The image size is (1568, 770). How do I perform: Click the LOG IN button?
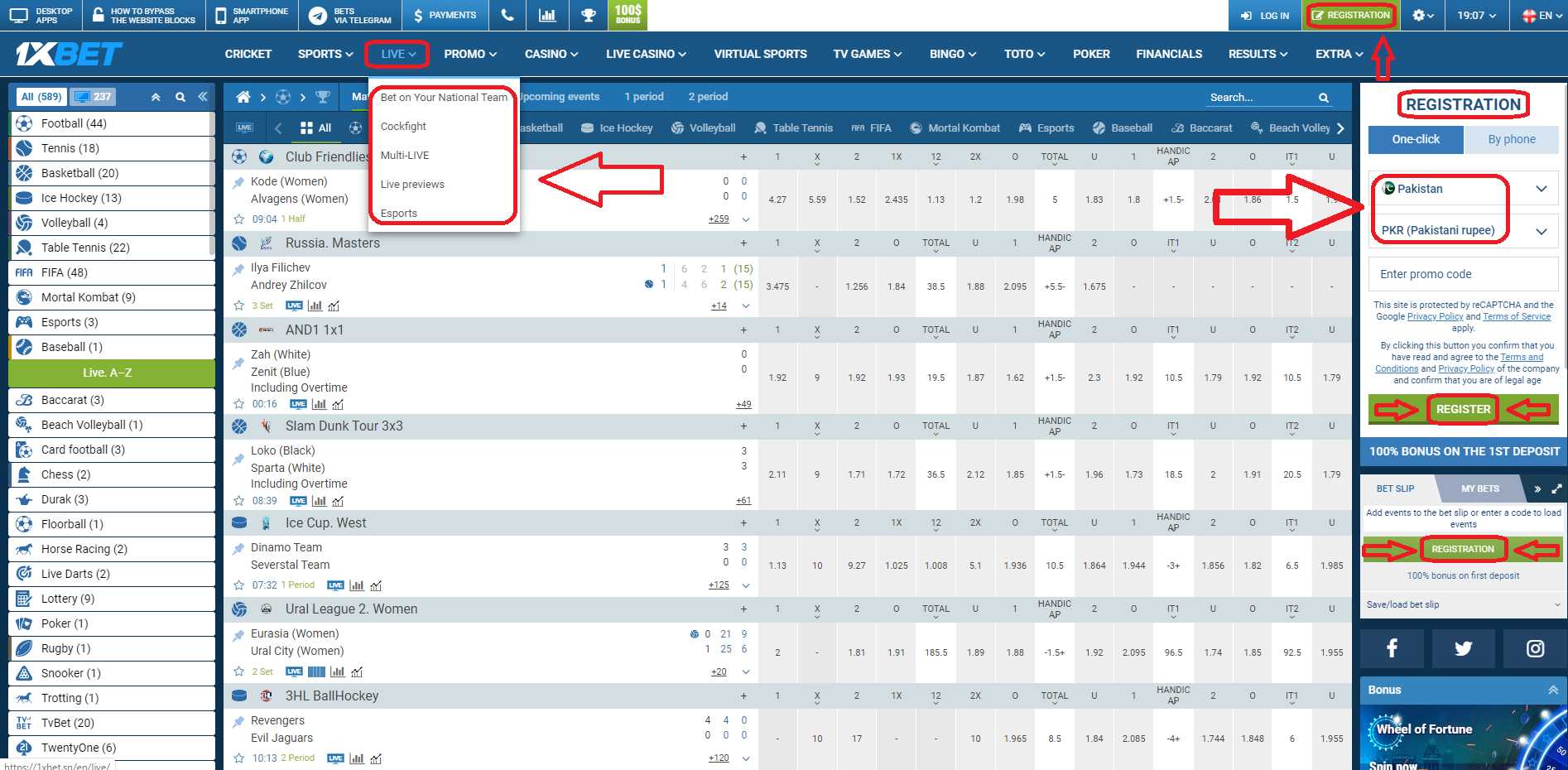(1265, 15)
